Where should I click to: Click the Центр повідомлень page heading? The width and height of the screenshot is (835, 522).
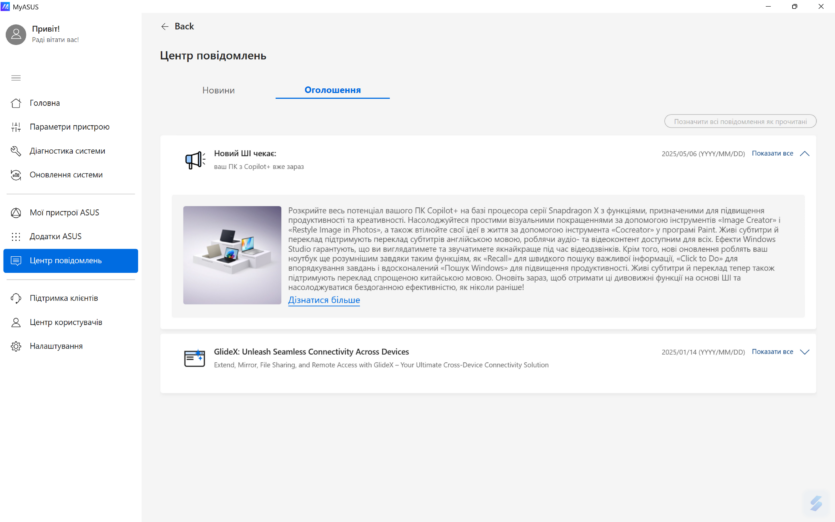click(x=213, y=55)
